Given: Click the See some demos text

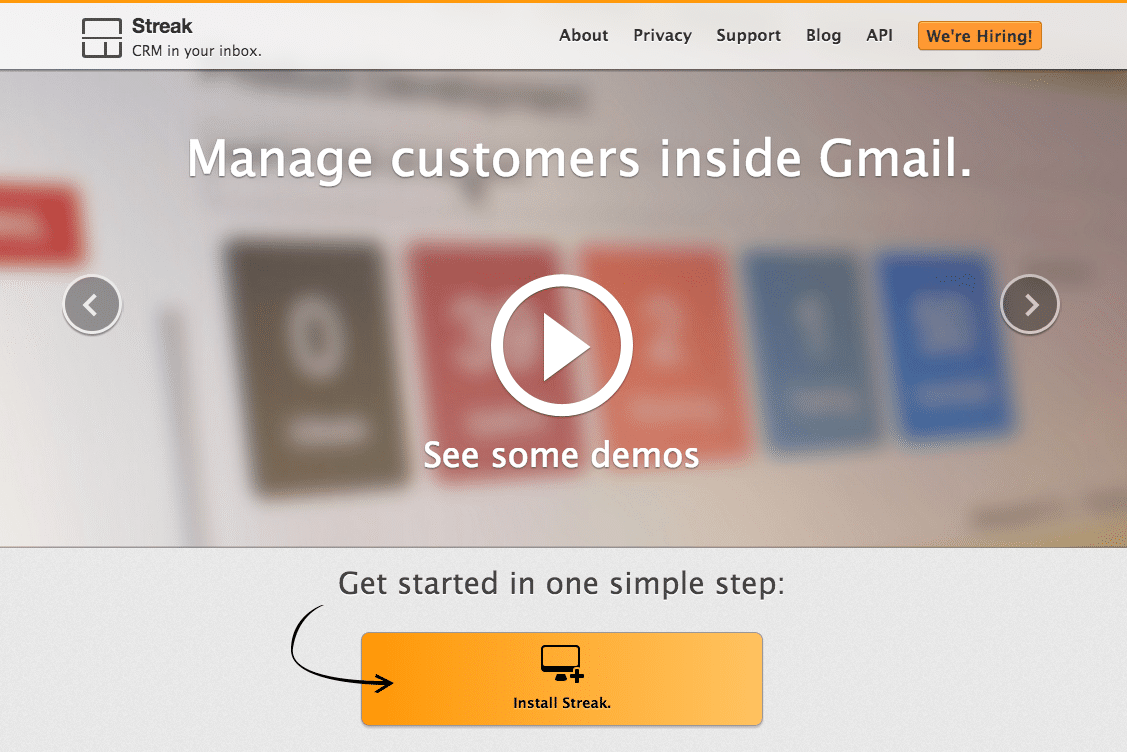Looking at the screenshot, I should (561, 455).
